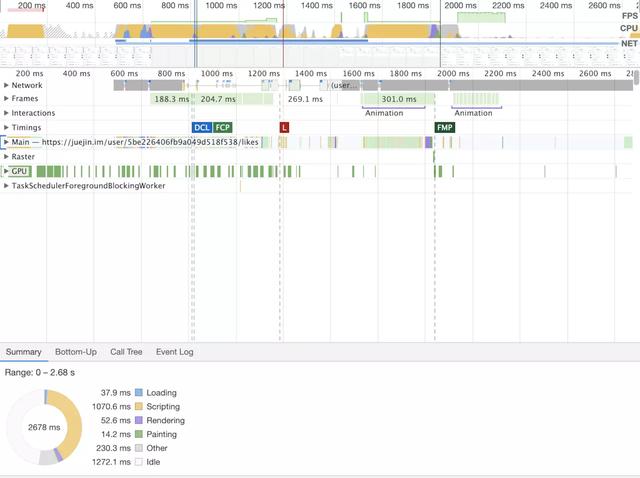Click the DCL timing marker
Image resolution: width=640 pixels, height=478 pixels.
[x=202, y=127]
